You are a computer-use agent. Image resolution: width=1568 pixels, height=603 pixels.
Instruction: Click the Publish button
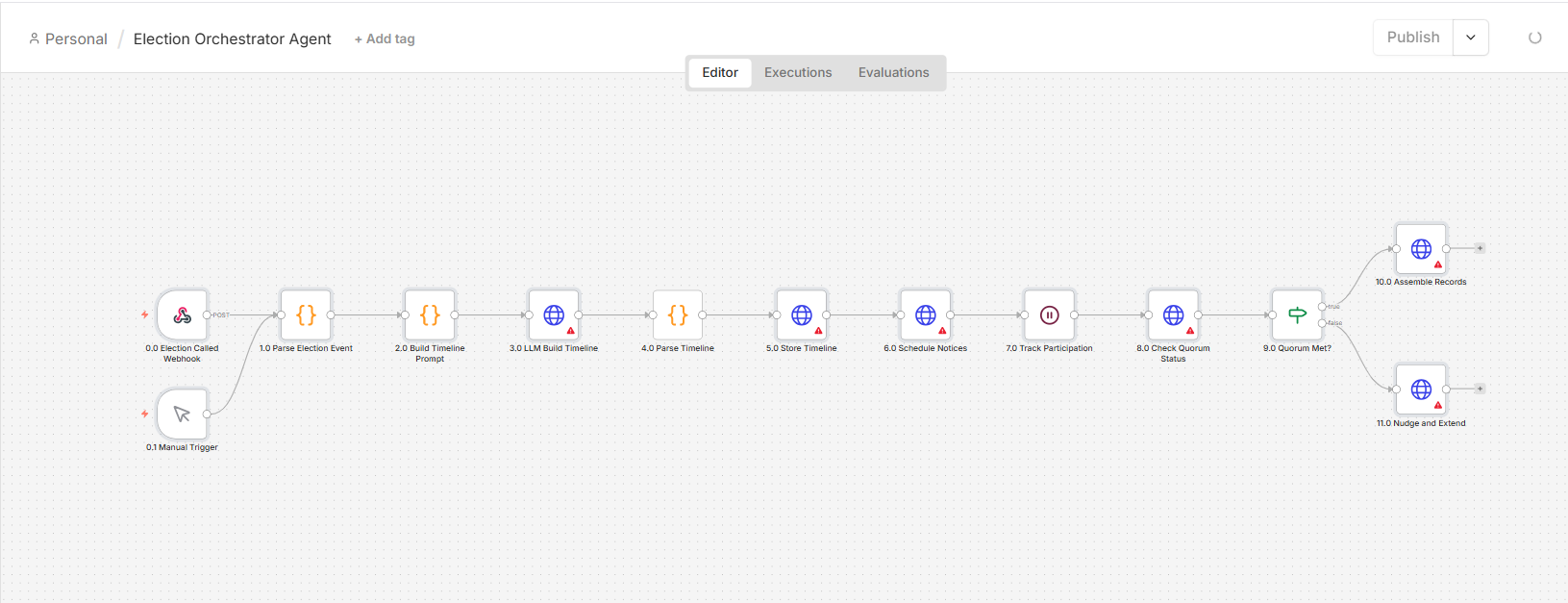[x=1413, y=38]
